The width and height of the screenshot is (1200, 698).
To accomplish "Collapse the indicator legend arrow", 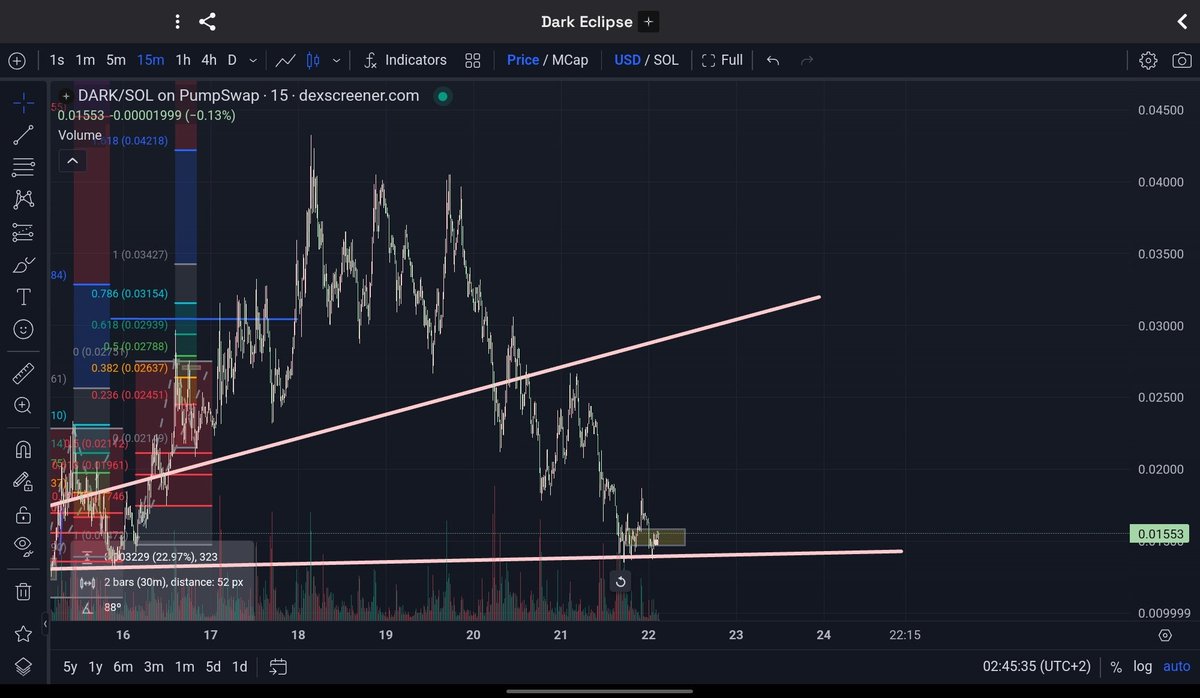I will point(71,160).
